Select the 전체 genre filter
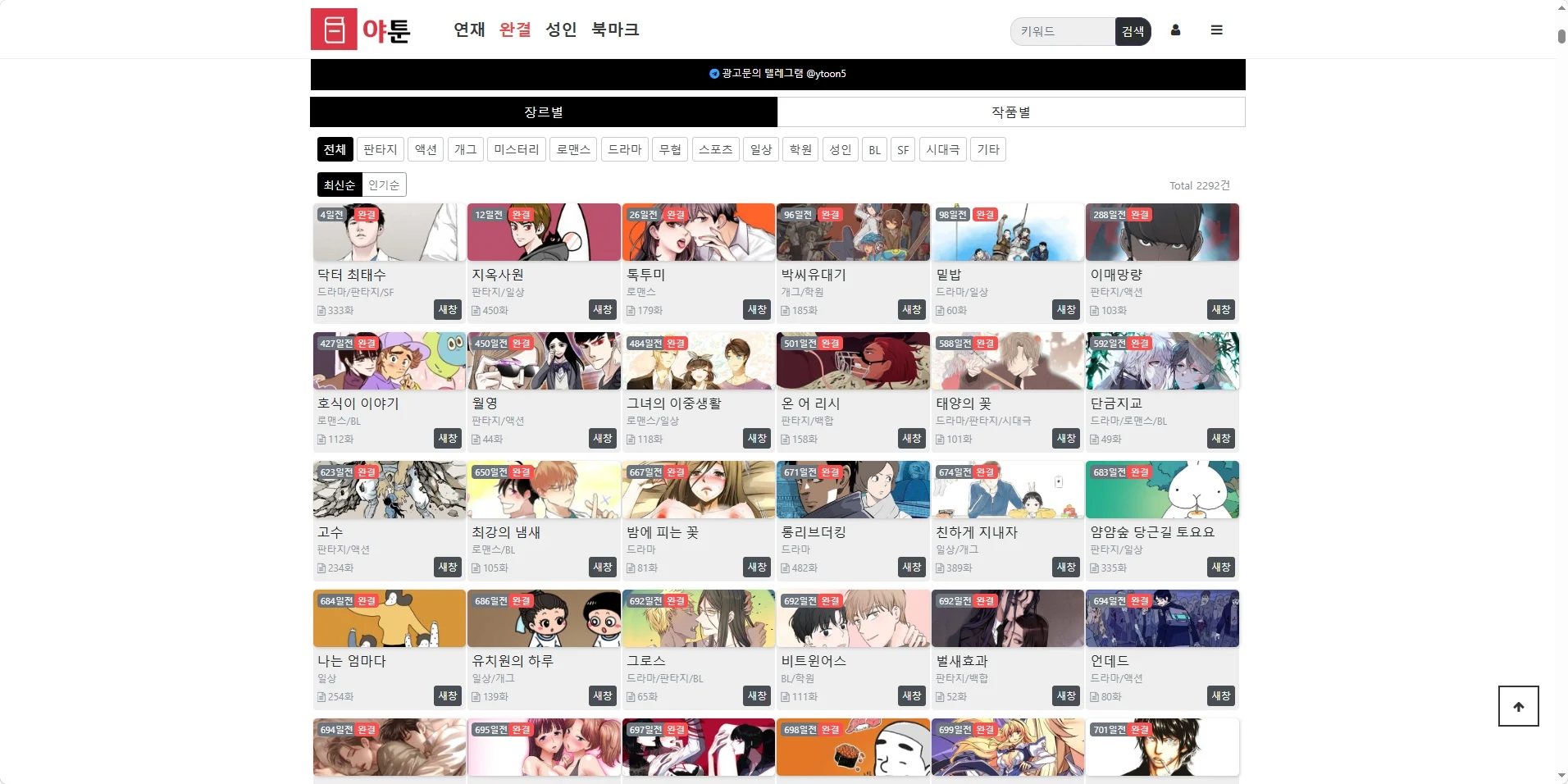 [335, 149]
